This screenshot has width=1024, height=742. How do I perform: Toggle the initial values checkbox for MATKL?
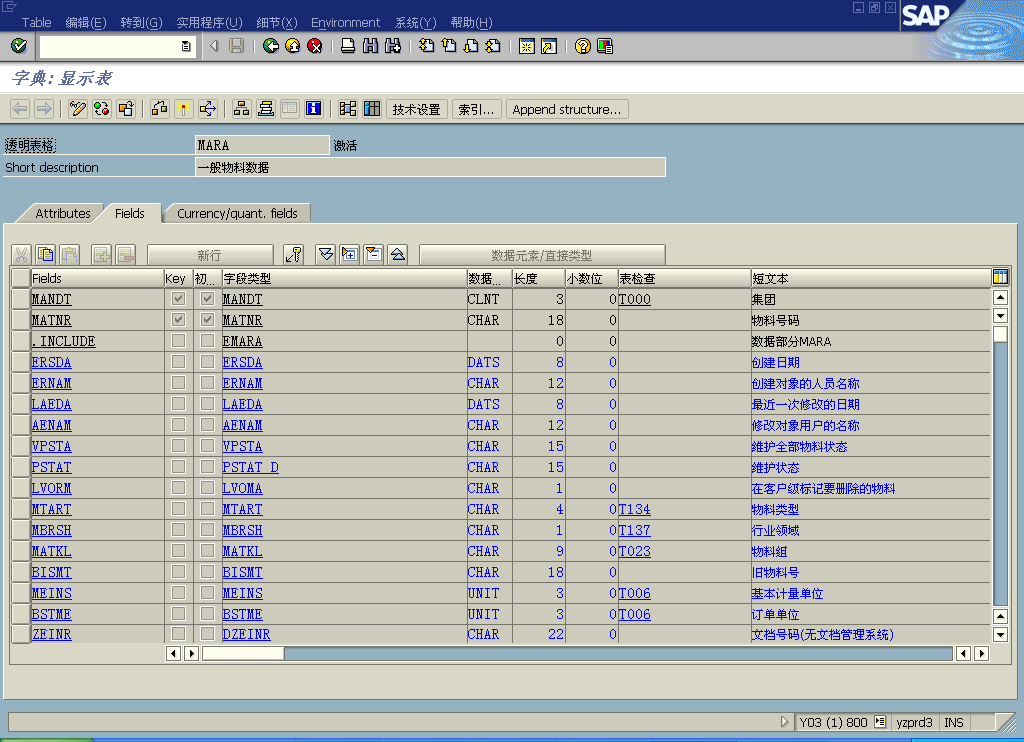coord(207,551)
